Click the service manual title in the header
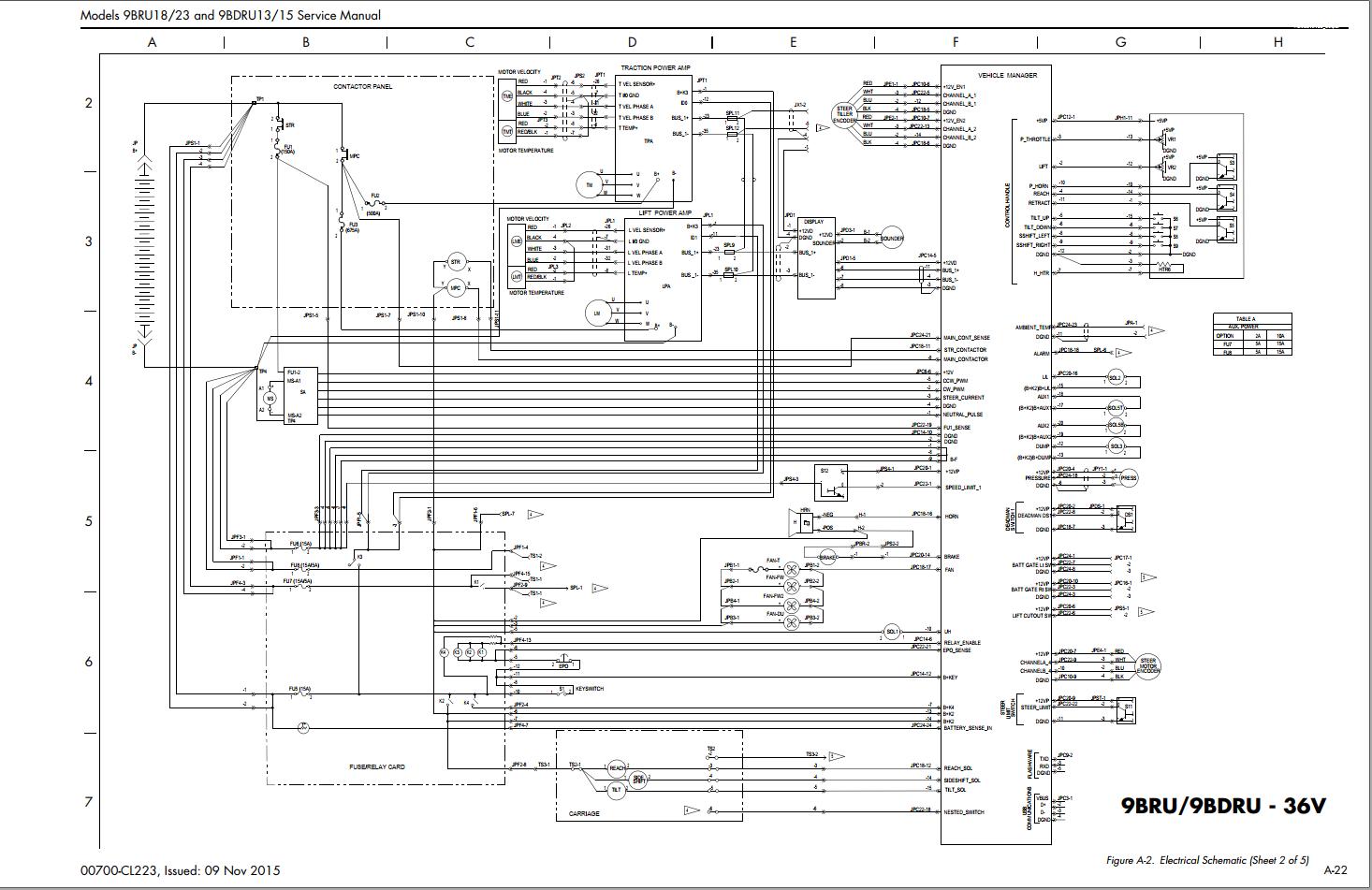The image size is (1372, 890). coord(230,15)
